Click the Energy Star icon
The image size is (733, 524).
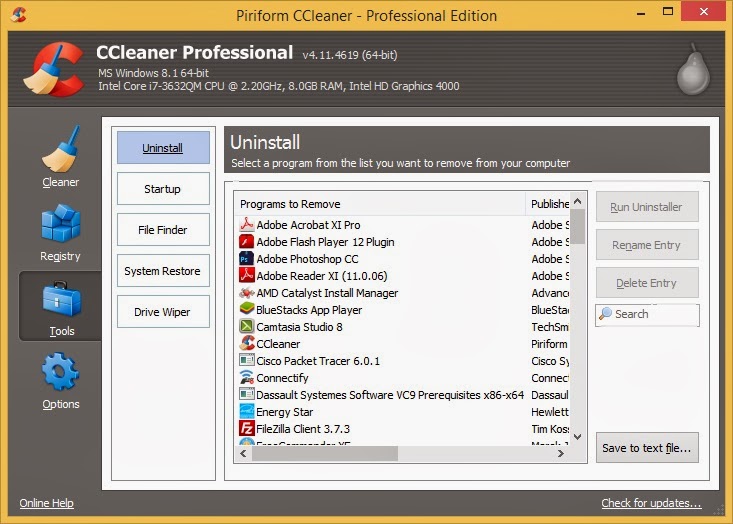pos(246,411)
